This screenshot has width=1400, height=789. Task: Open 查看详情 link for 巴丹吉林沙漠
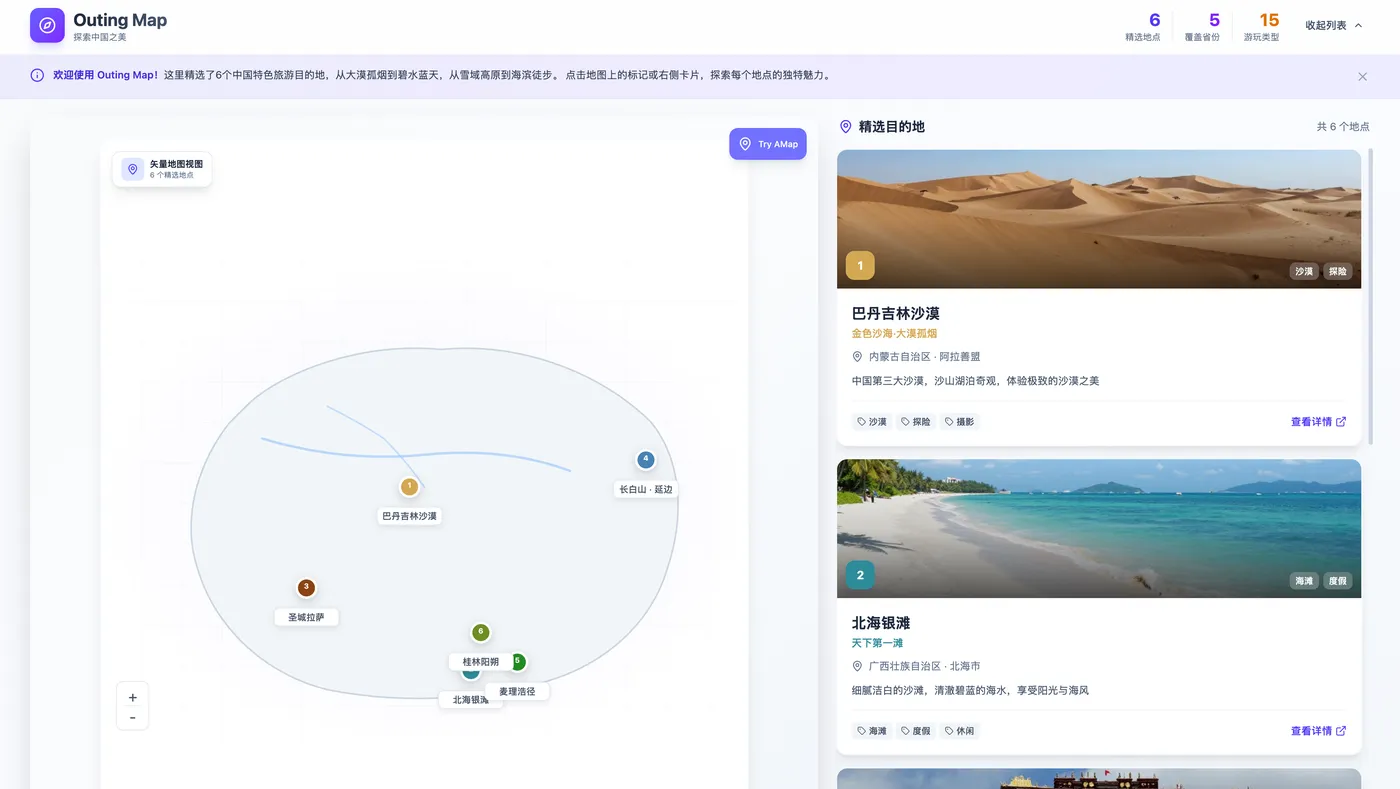tap(1318, 422)
